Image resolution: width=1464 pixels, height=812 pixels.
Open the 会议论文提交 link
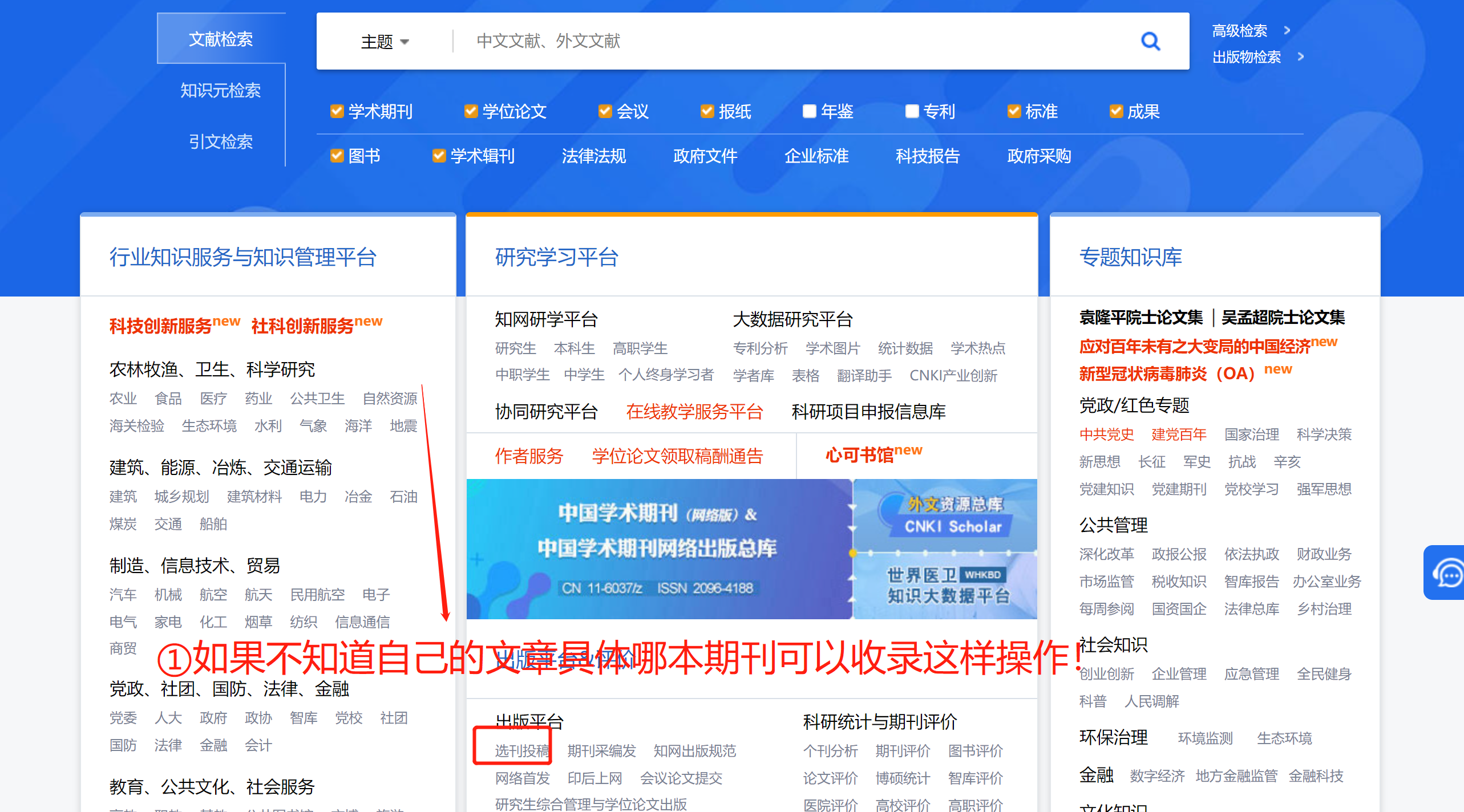pyautogui.click(x=681, y=778)
